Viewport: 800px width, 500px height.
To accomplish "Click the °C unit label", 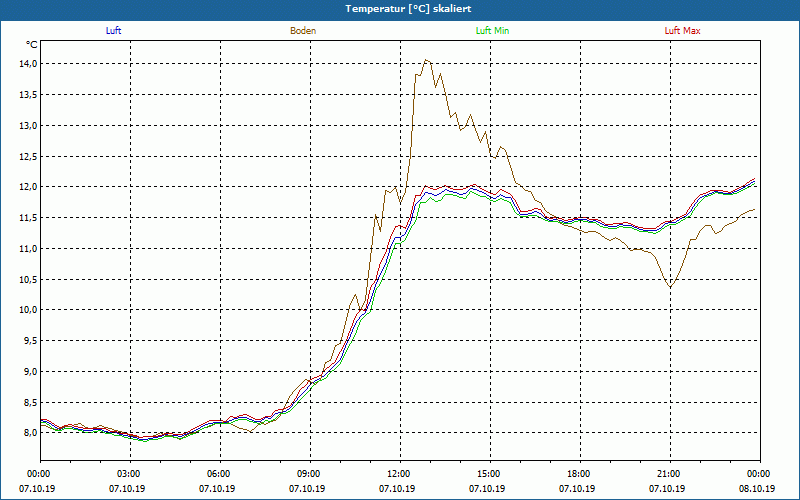I will point(32,45).
